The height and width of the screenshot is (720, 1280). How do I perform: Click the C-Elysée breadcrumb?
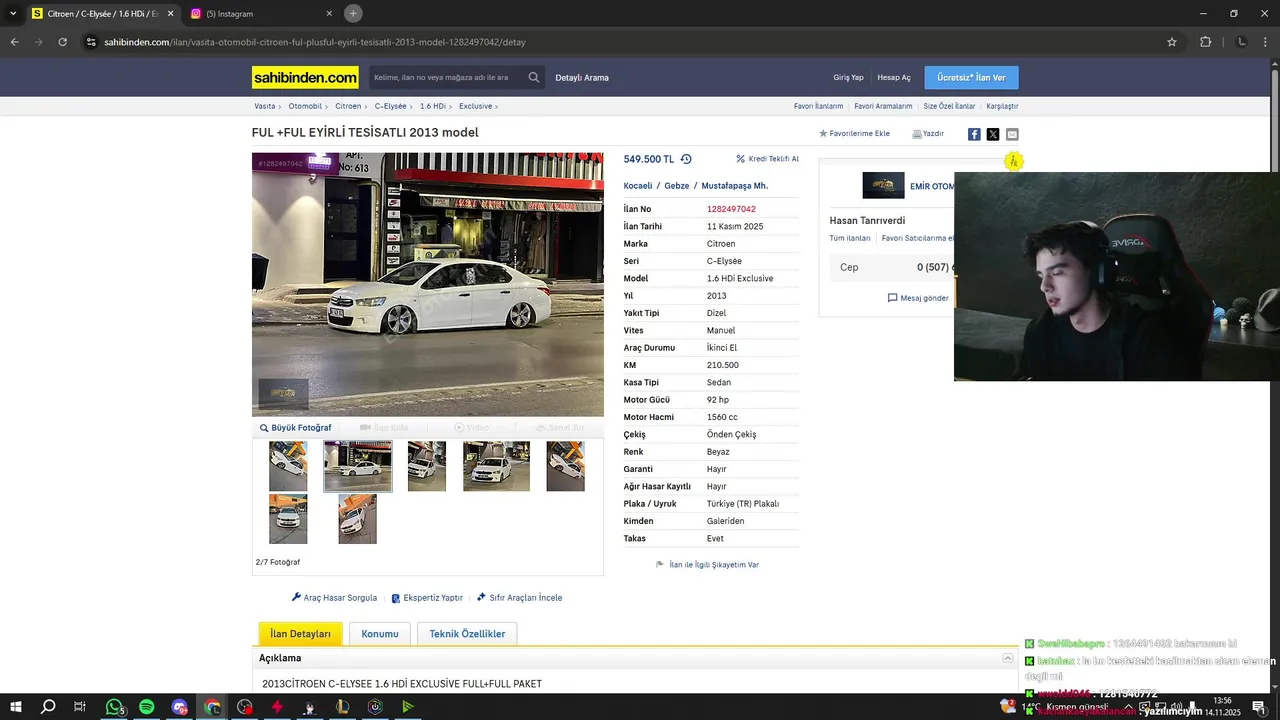point(391,106)
